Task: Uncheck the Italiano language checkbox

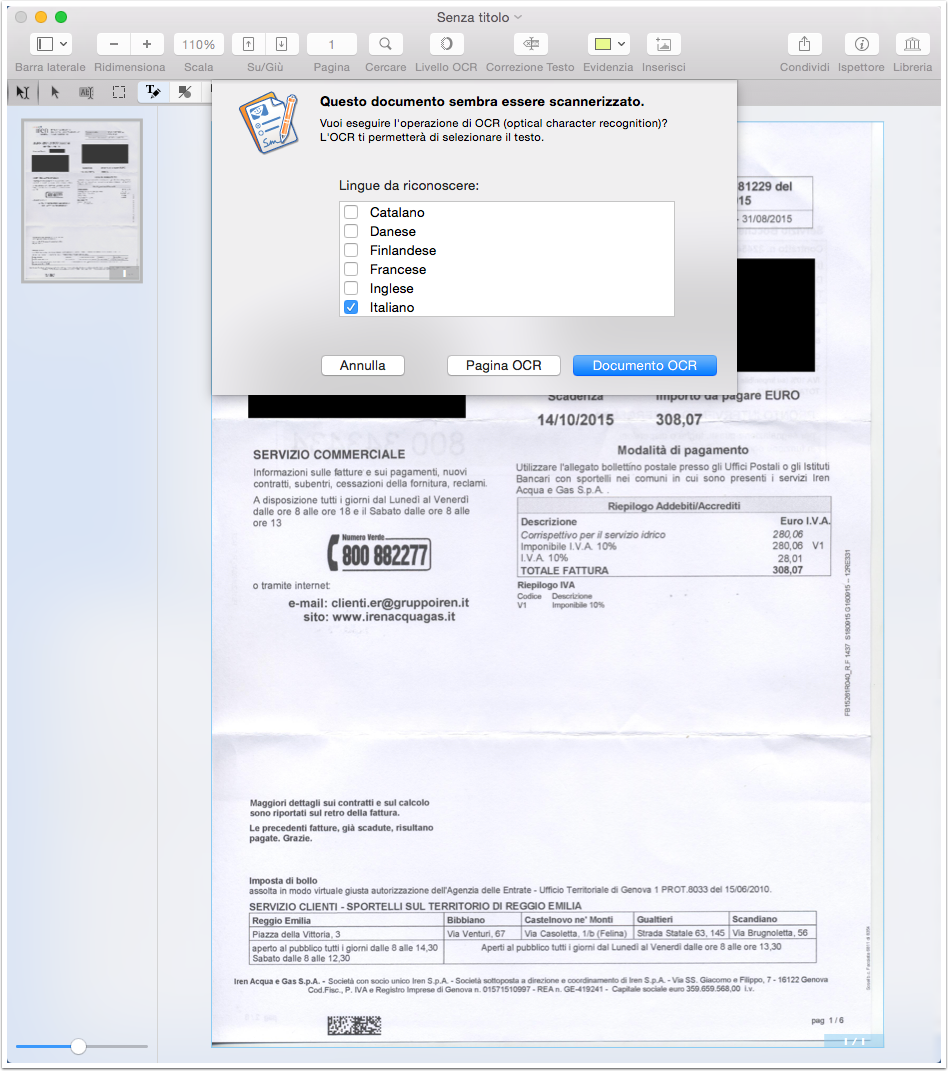Action: [x=351, y=307]
